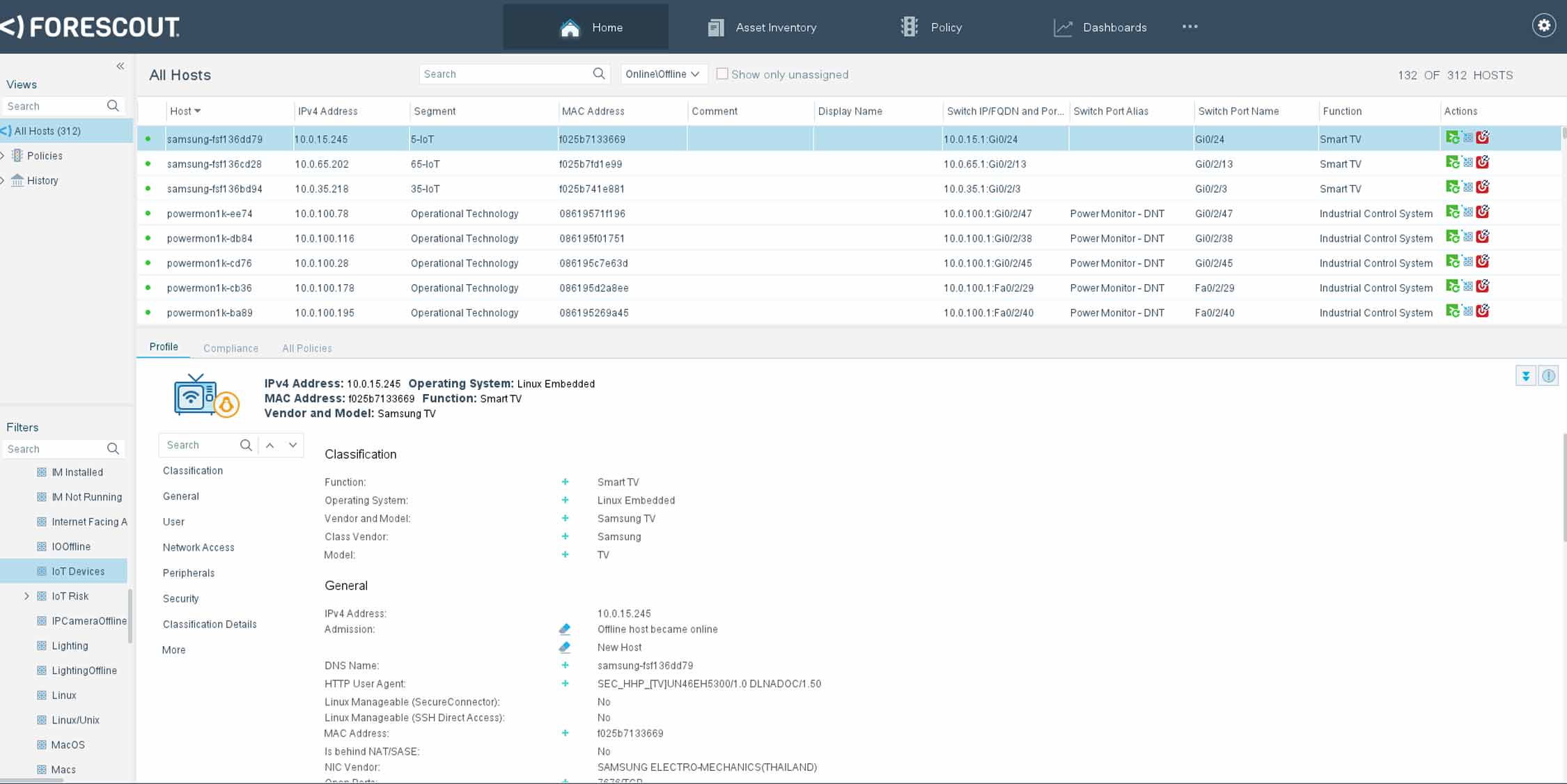
Task: Click the profile search magnifier icon
Action: pyautogui.click(x=246, y=445)
